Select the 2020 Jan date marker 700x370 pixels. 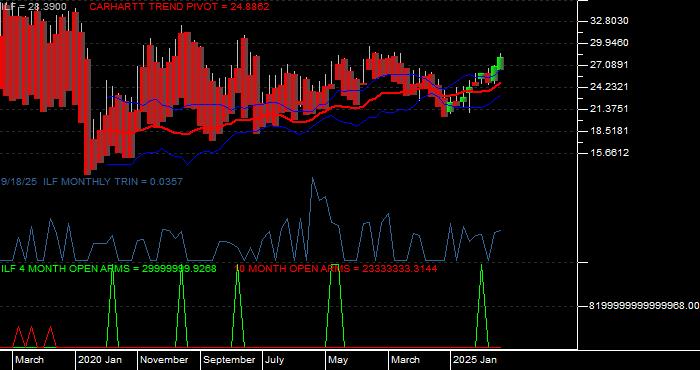100,360
